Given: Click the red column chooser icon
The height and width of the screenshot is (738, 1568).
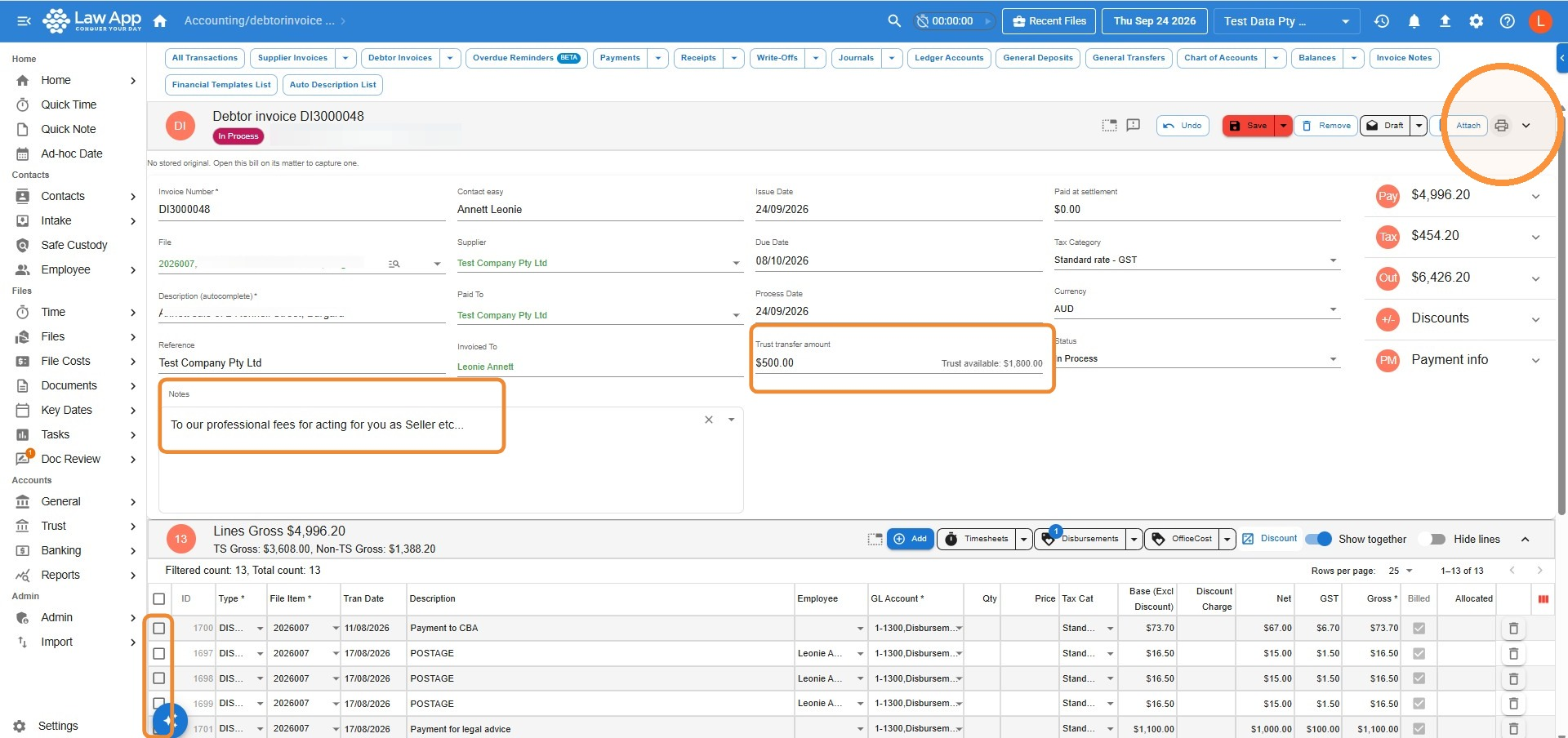Looking at the screenshot, I should click(x=1543, y=599).
